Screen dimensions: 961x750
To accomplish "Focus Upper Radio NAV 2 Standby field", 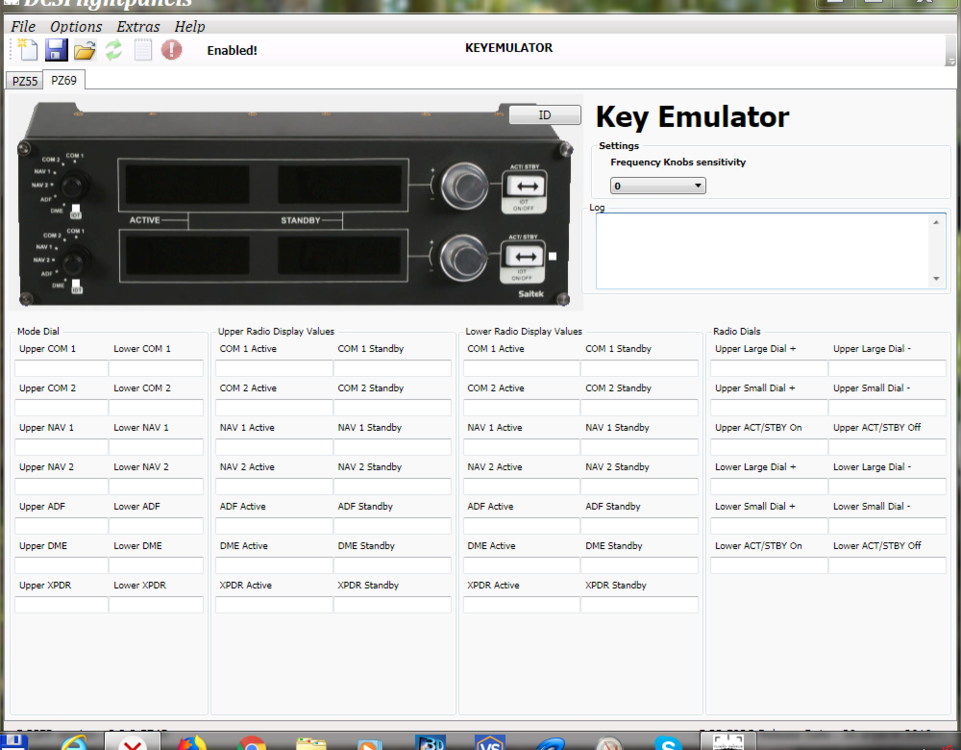I will click(x=392, y=487).
